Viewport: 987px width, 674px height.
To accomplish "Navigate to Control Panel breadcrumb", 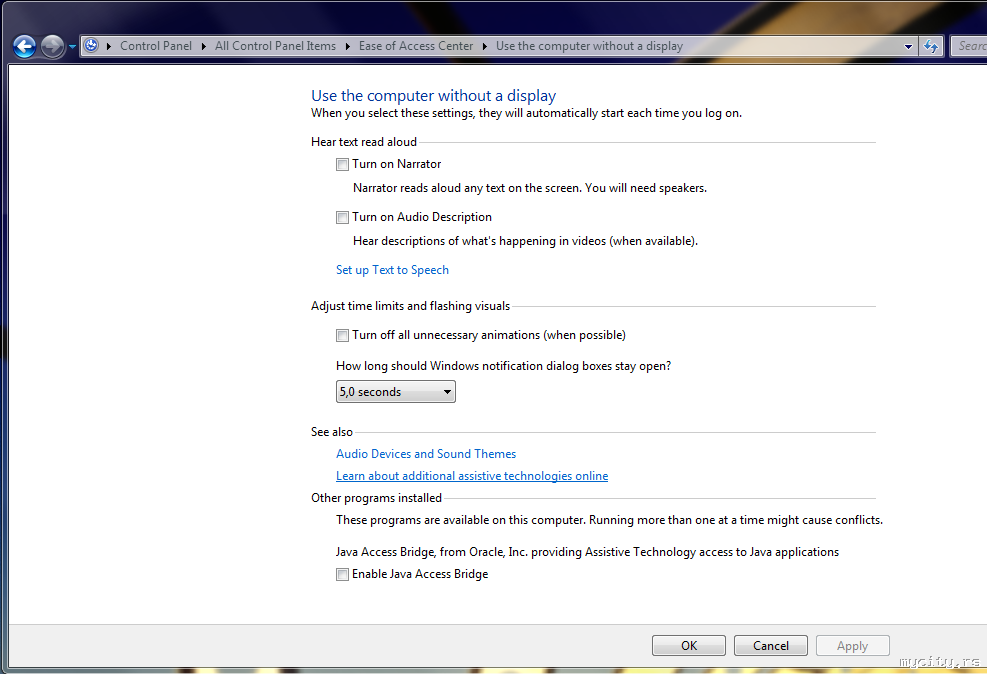I will coord(156,46).
